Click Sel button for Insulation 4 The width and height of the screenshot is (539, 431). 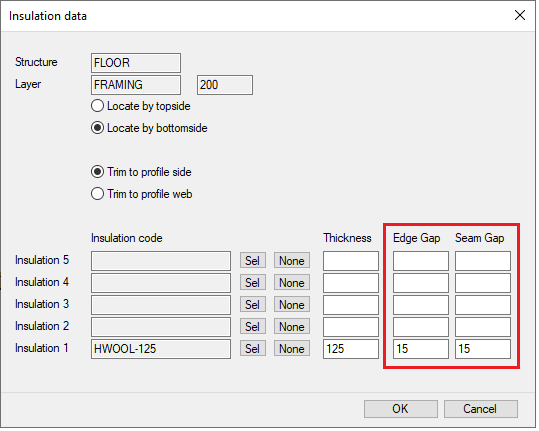point(253,283)
